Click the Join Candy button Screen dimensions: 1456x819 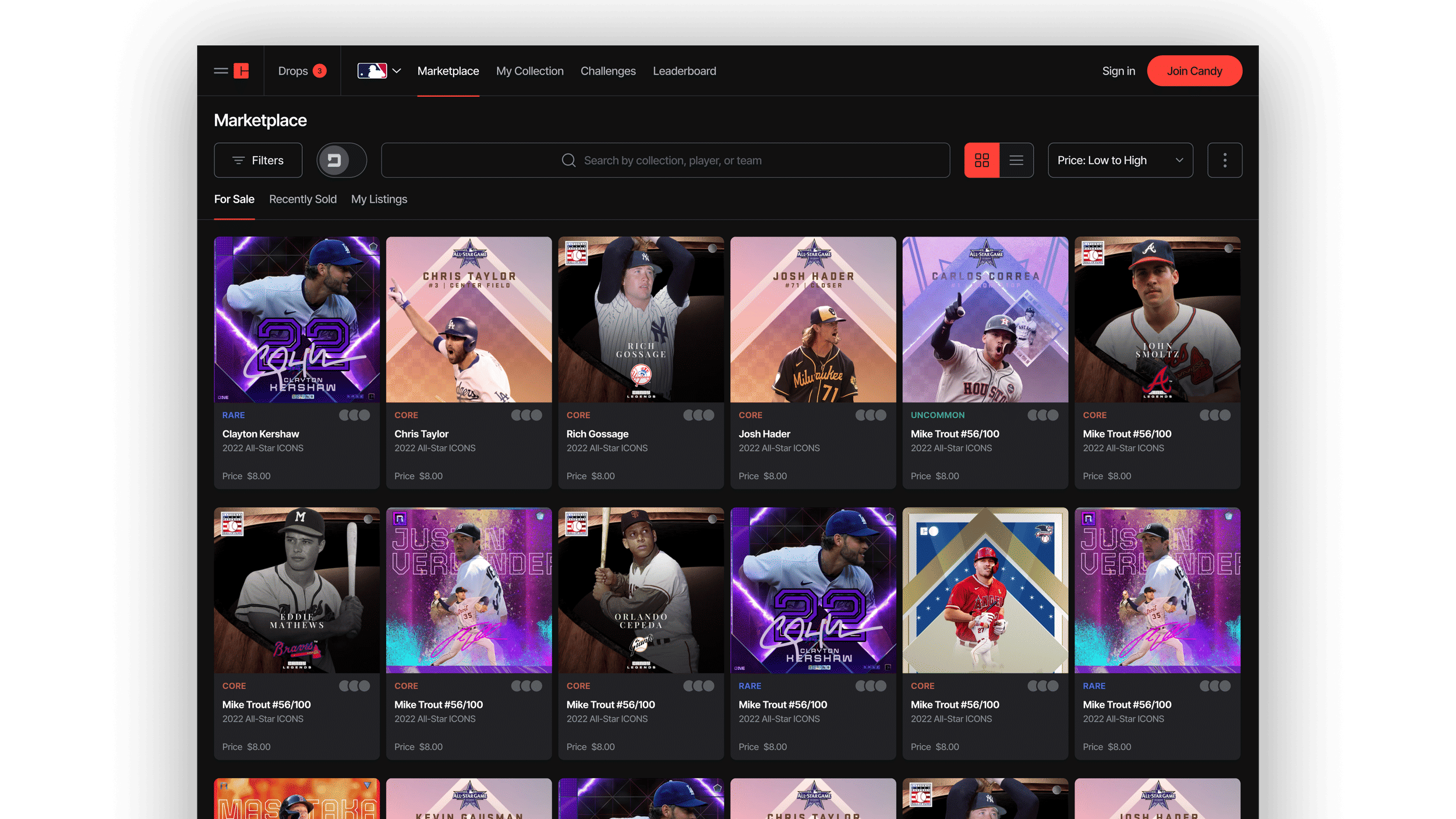[x=1194, y=71]
